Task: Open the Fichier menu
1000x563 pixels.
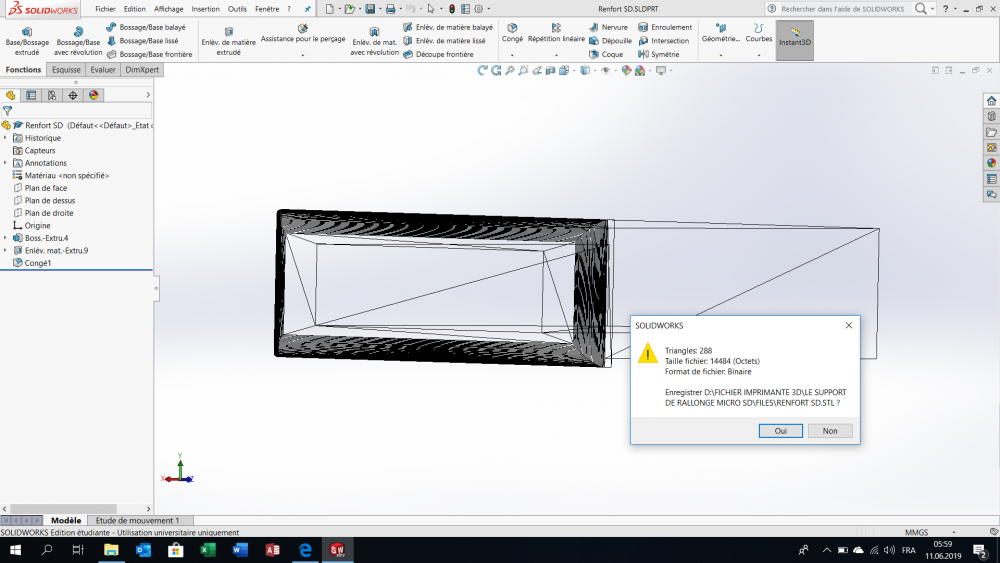Action: 105,9
